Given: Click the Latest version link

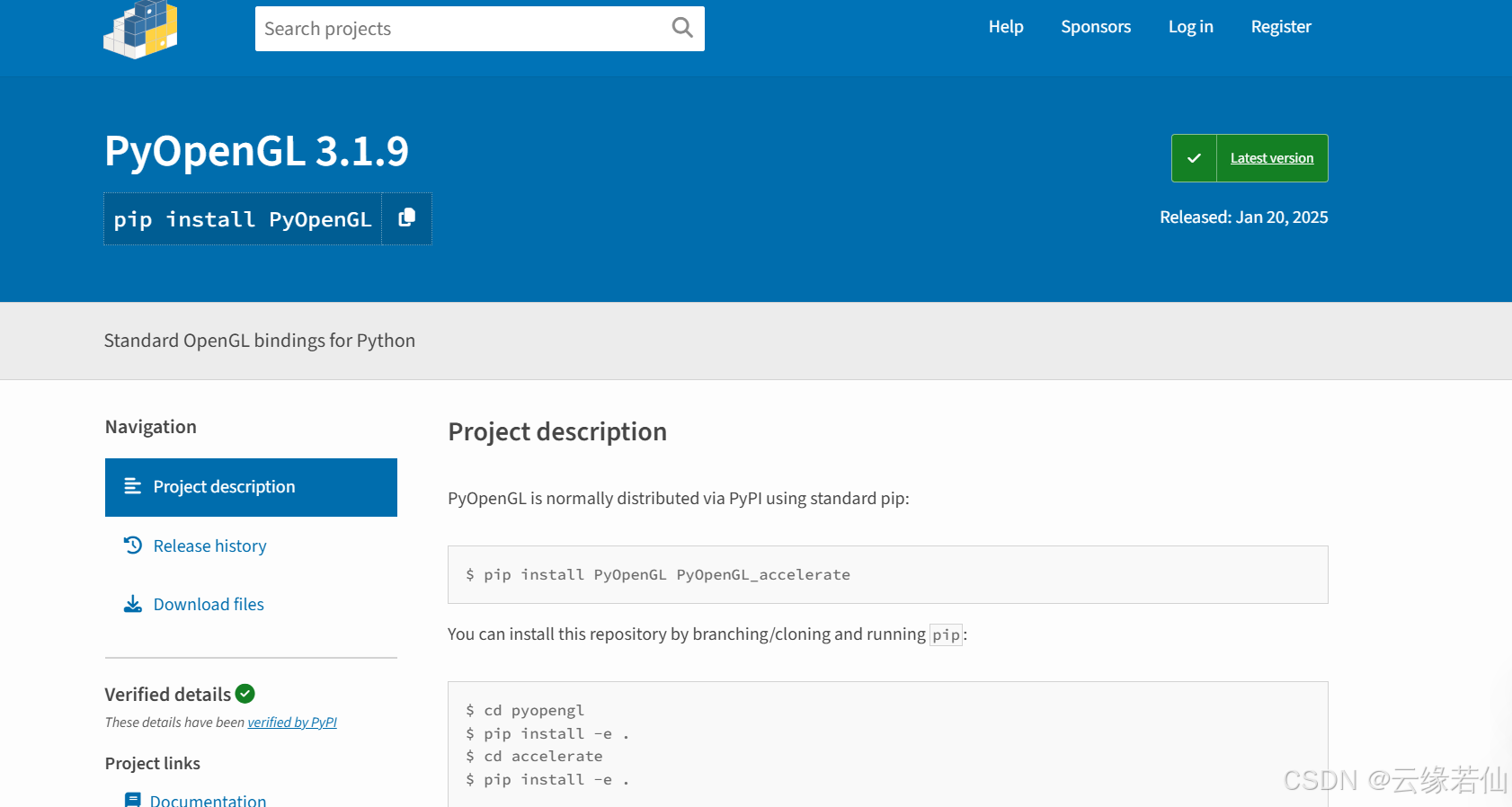Looking at the screenshot, I should (1272, 158).
